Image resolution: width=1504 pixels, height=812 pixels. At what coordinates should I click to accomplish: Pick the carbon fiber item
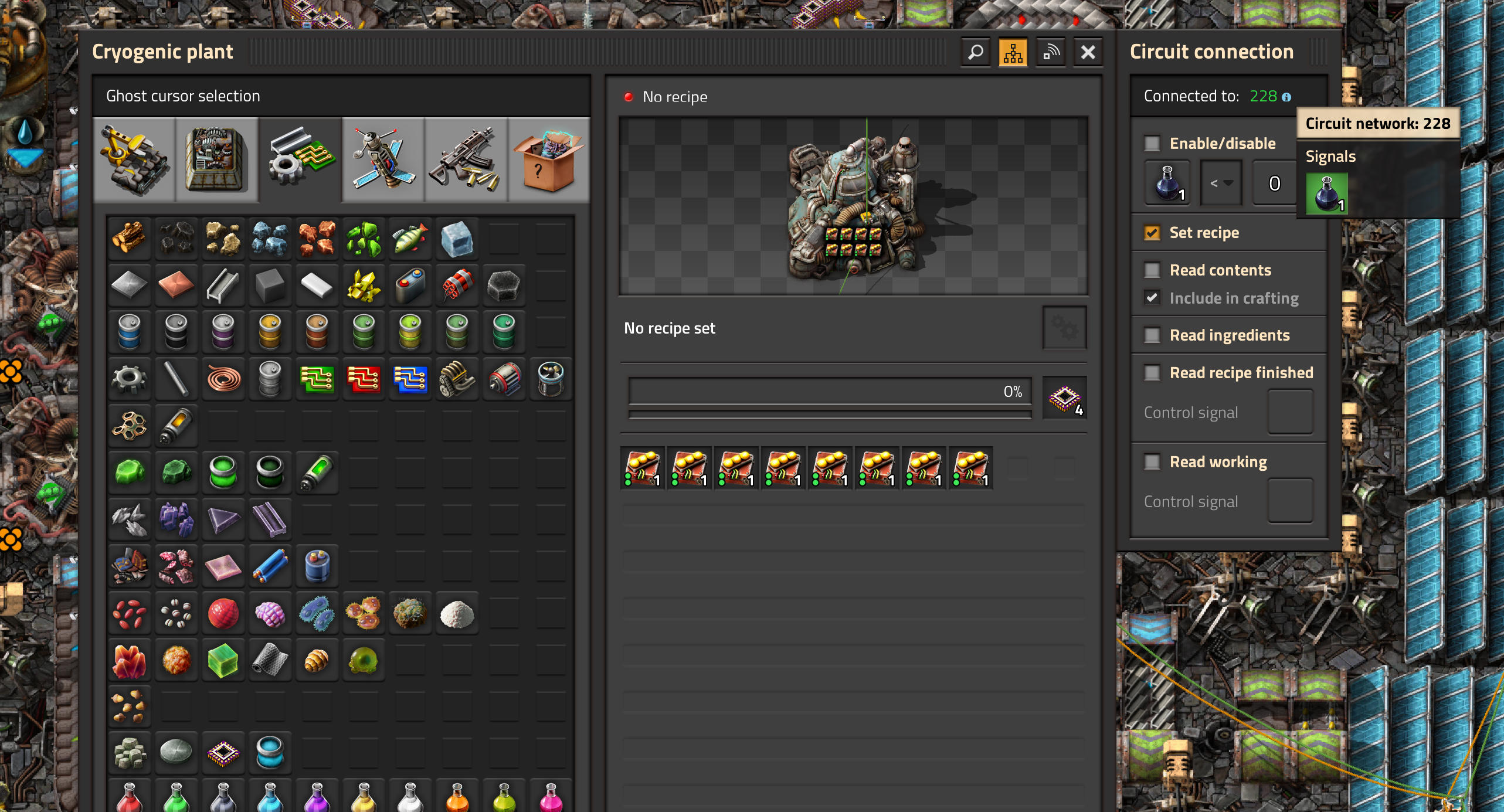(270, 660)
